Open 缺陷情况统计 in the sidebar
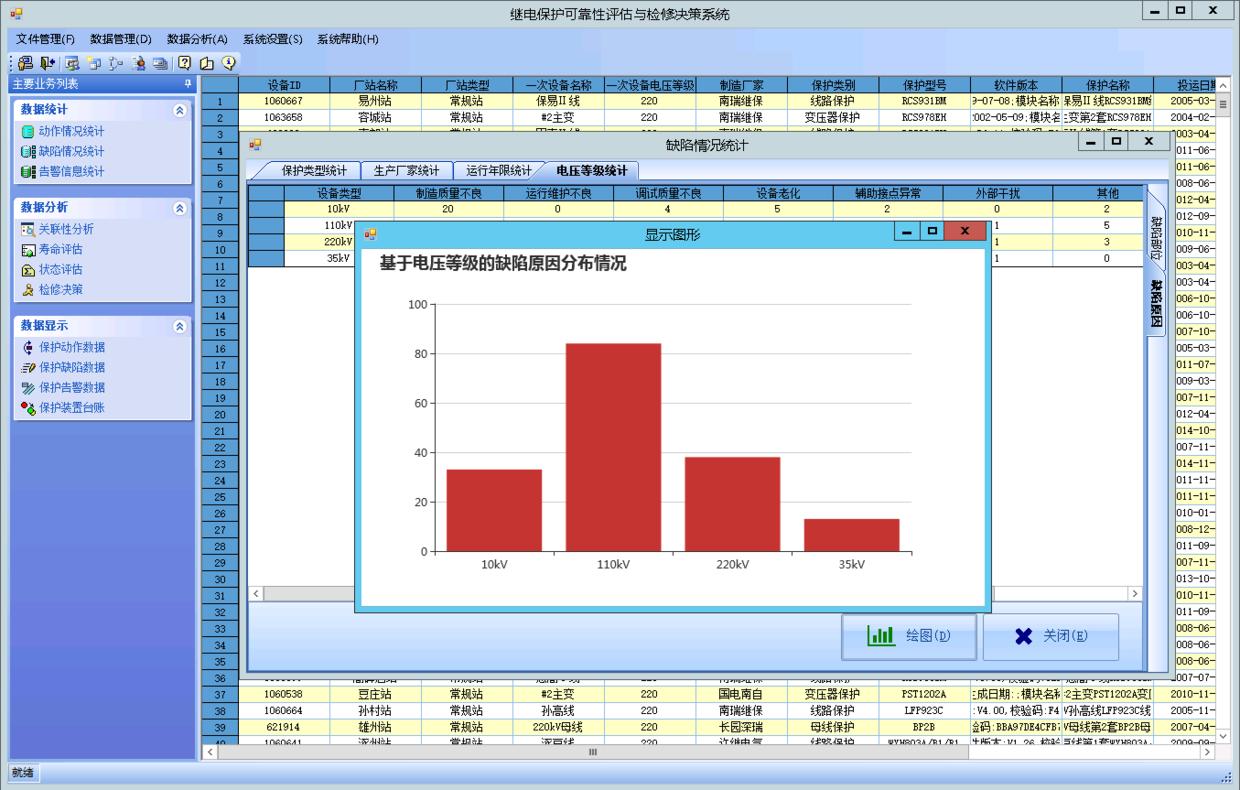 coord(70,151)
